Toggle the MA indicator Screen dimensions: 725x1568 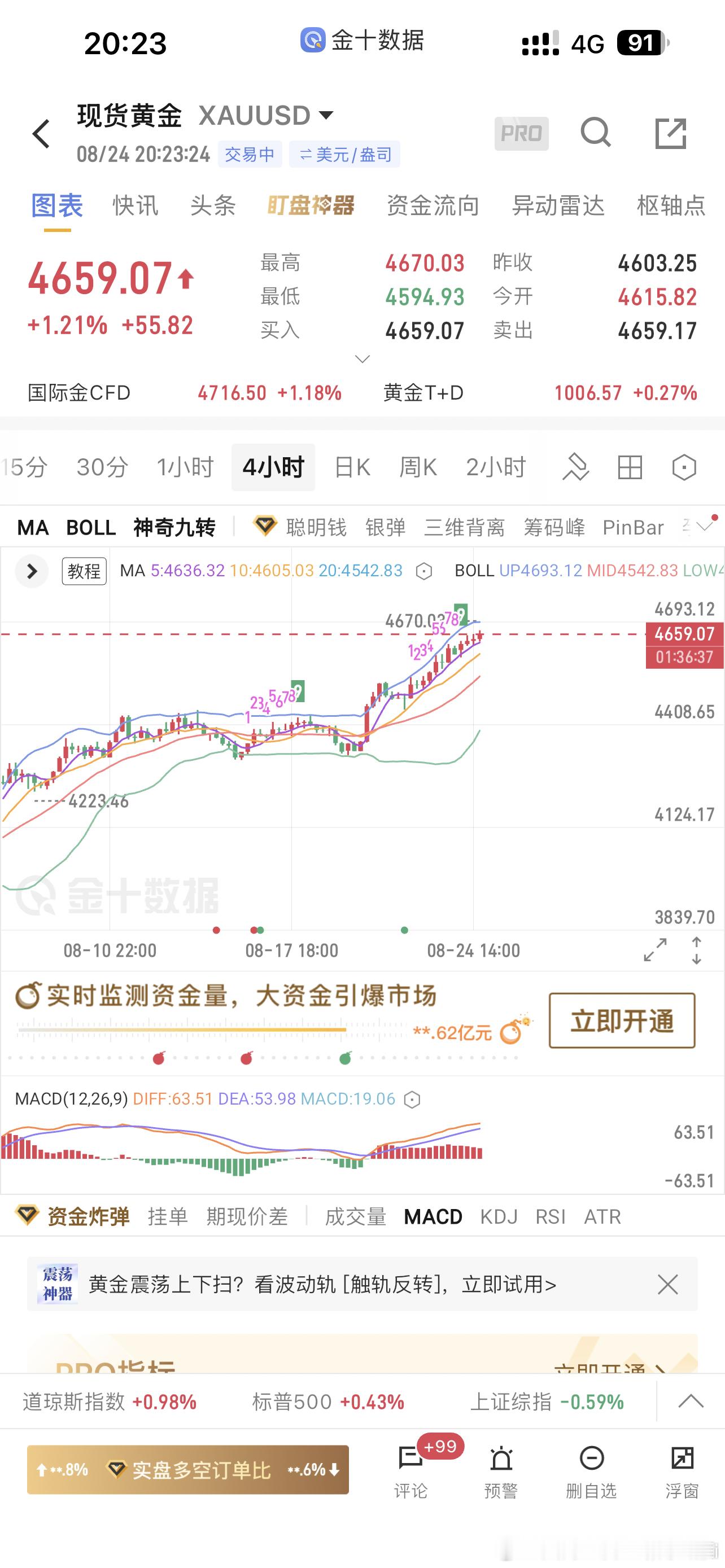[33, 527]
